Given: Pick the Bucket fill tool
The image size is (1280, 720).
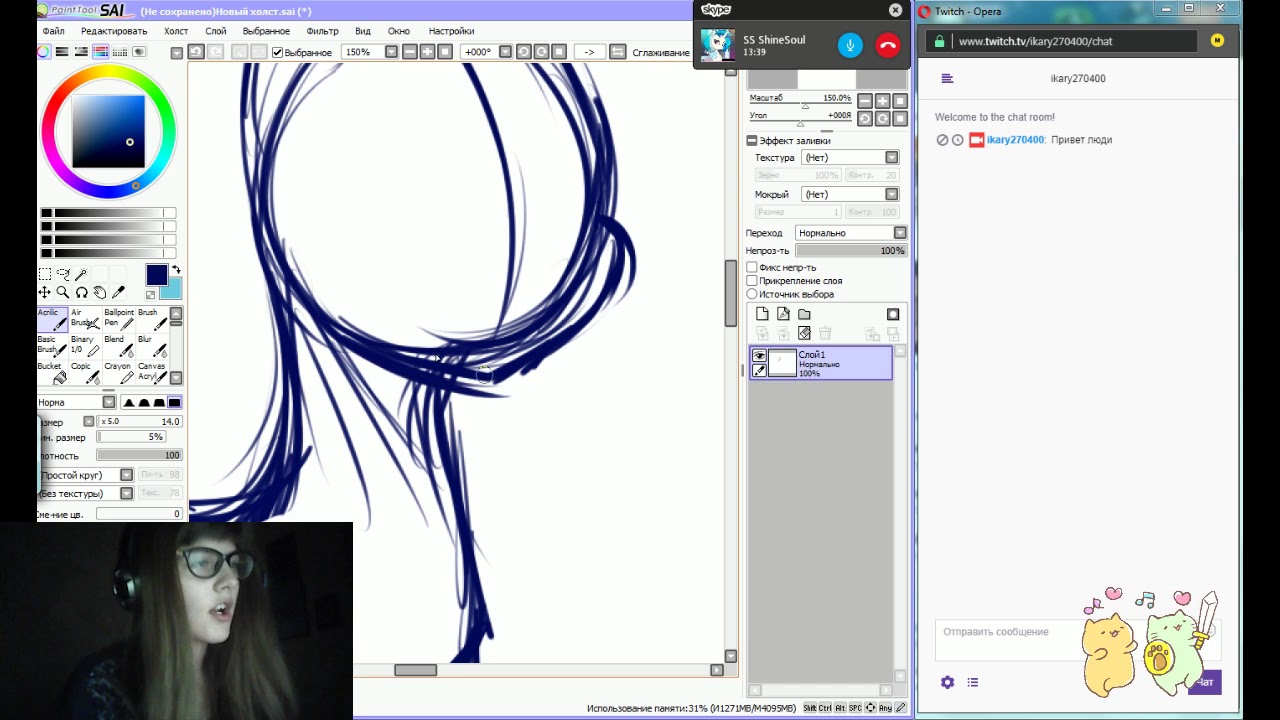Looking at the screenshot, I should (x=52, y=373).
